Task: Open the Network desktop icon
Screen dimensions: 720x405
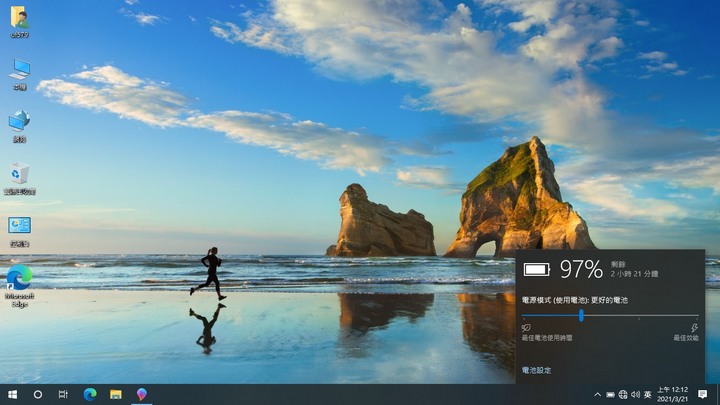Action: (19, 126)
